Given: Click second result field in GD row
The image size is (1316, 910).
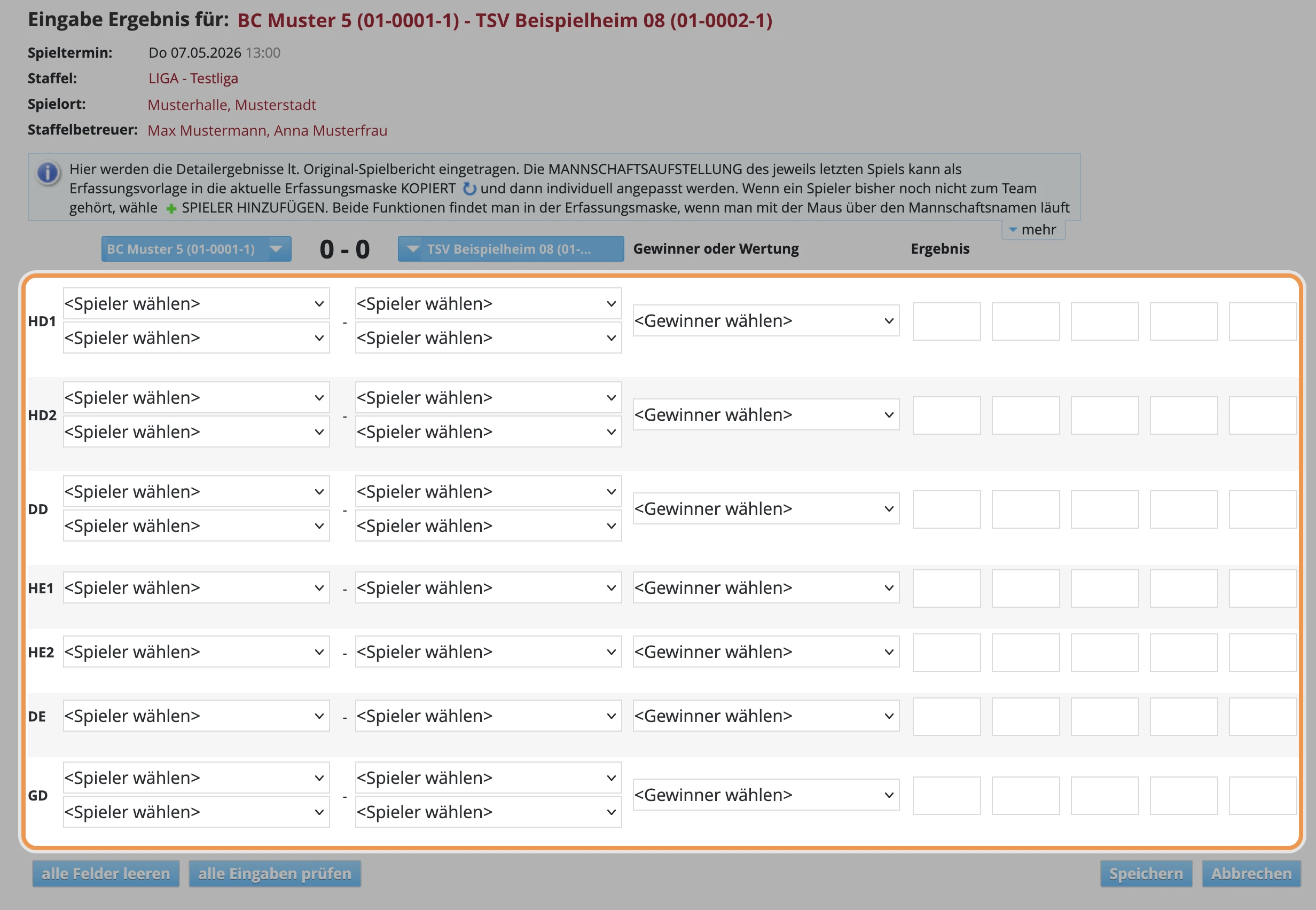Looking at the screenshot, I should [1026, 795].
